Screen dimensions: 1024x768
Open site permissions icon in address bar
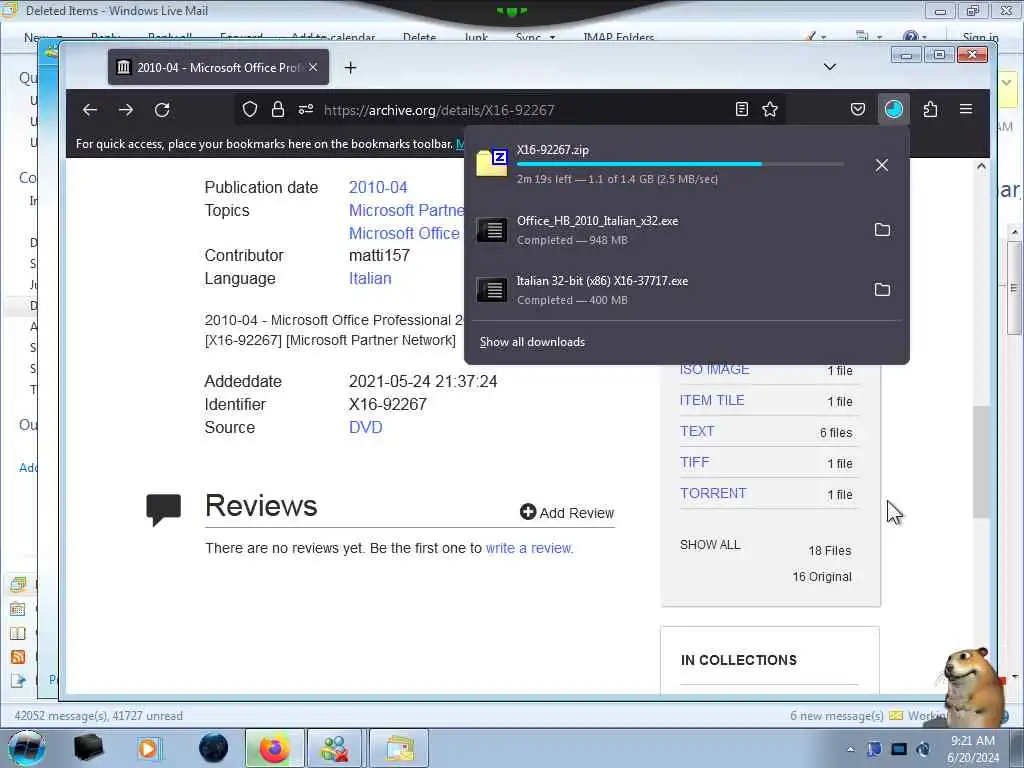pos(306,109)
